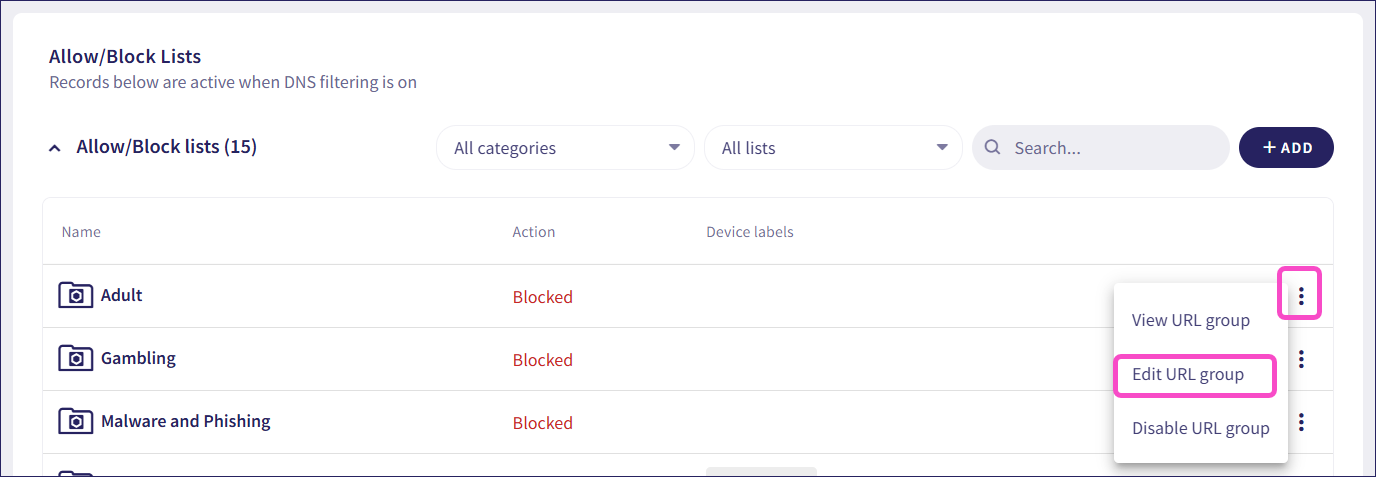Viewport: 1376px width, 477px height.
Task: Open Malware and Phishing kebab menu
Action: coord(1300,422)
